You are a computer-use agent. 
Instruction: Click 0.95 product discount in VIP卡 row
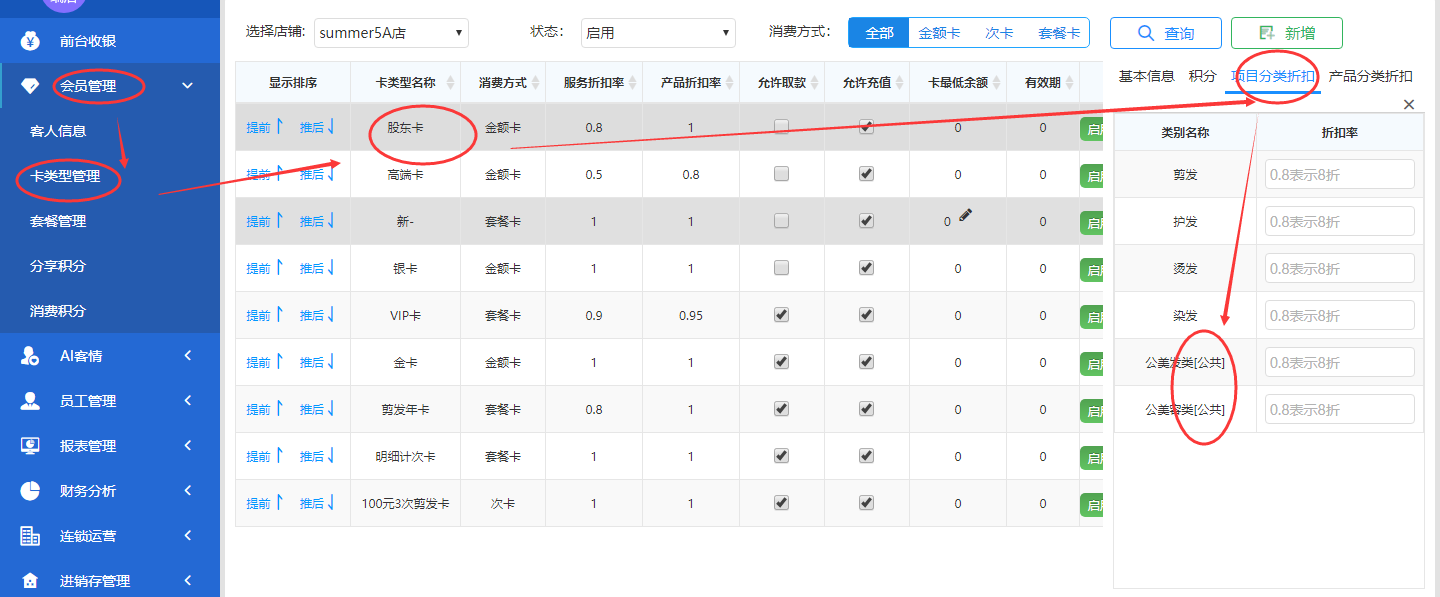tap(691, 315)
